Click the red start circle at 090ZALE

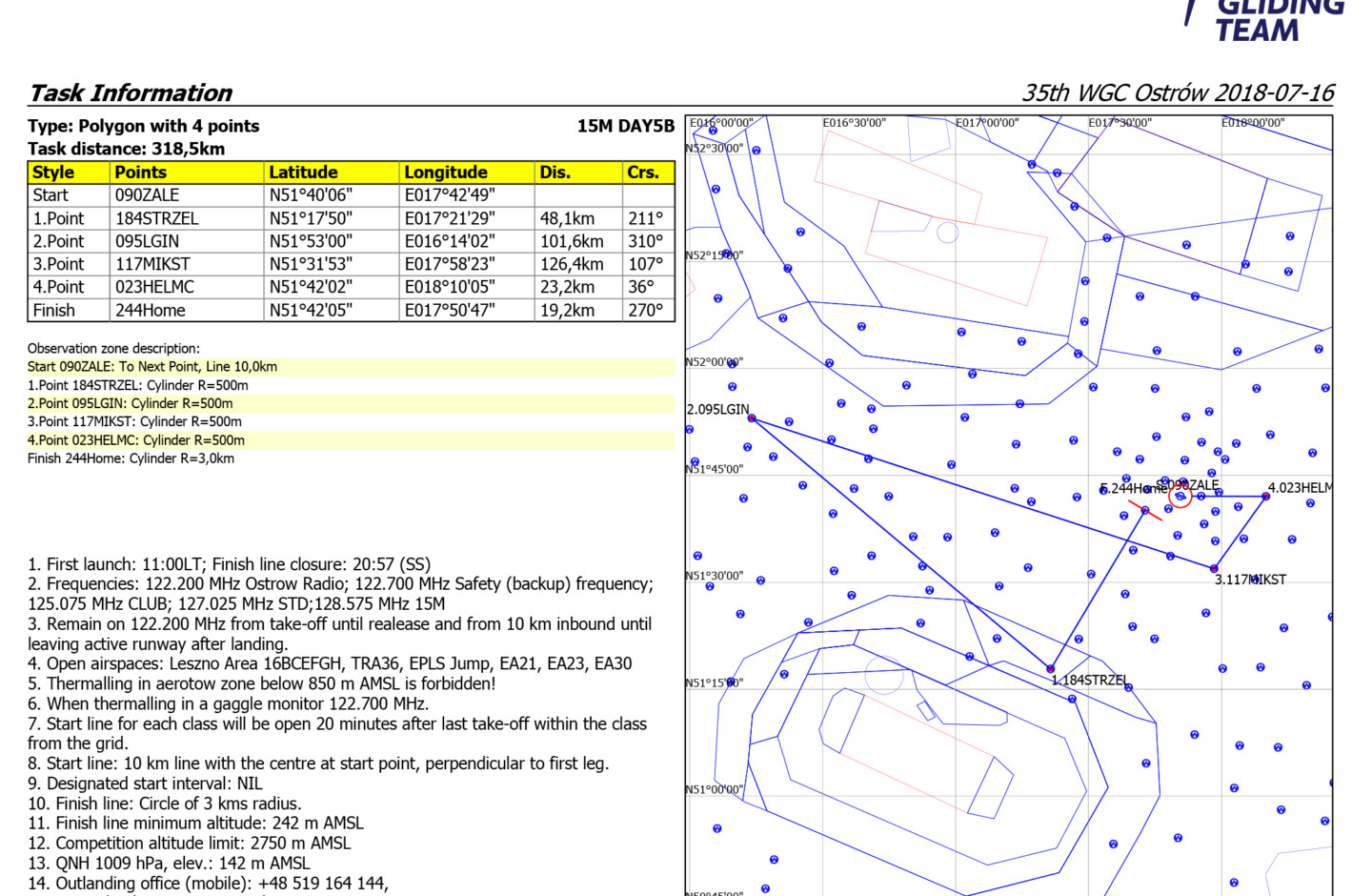[x=1180, y=496]
